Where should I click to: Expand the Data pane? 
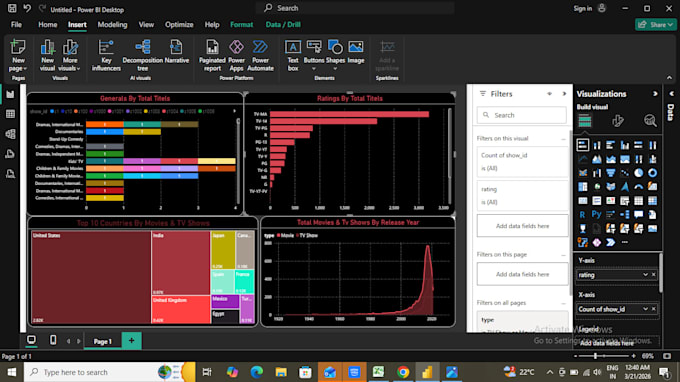click(671, 94)
